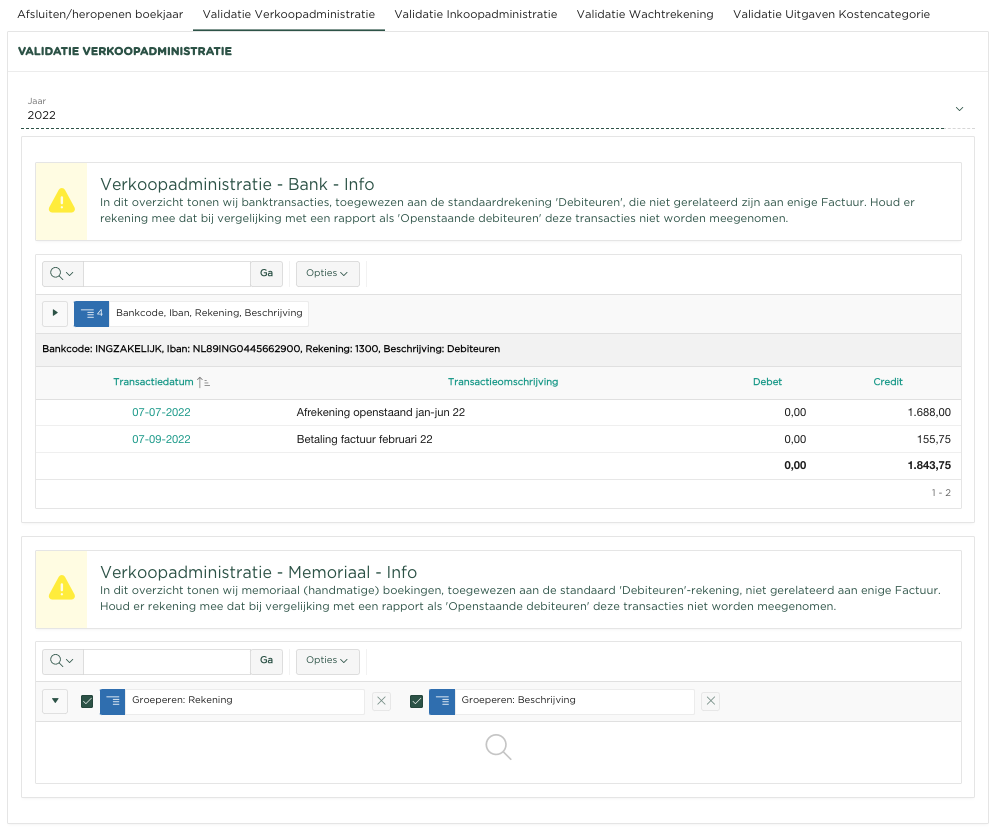The height and width of the screenshot is (835, 999).
Task: Open search column selector in Bank report
Action: click(62, 274)
